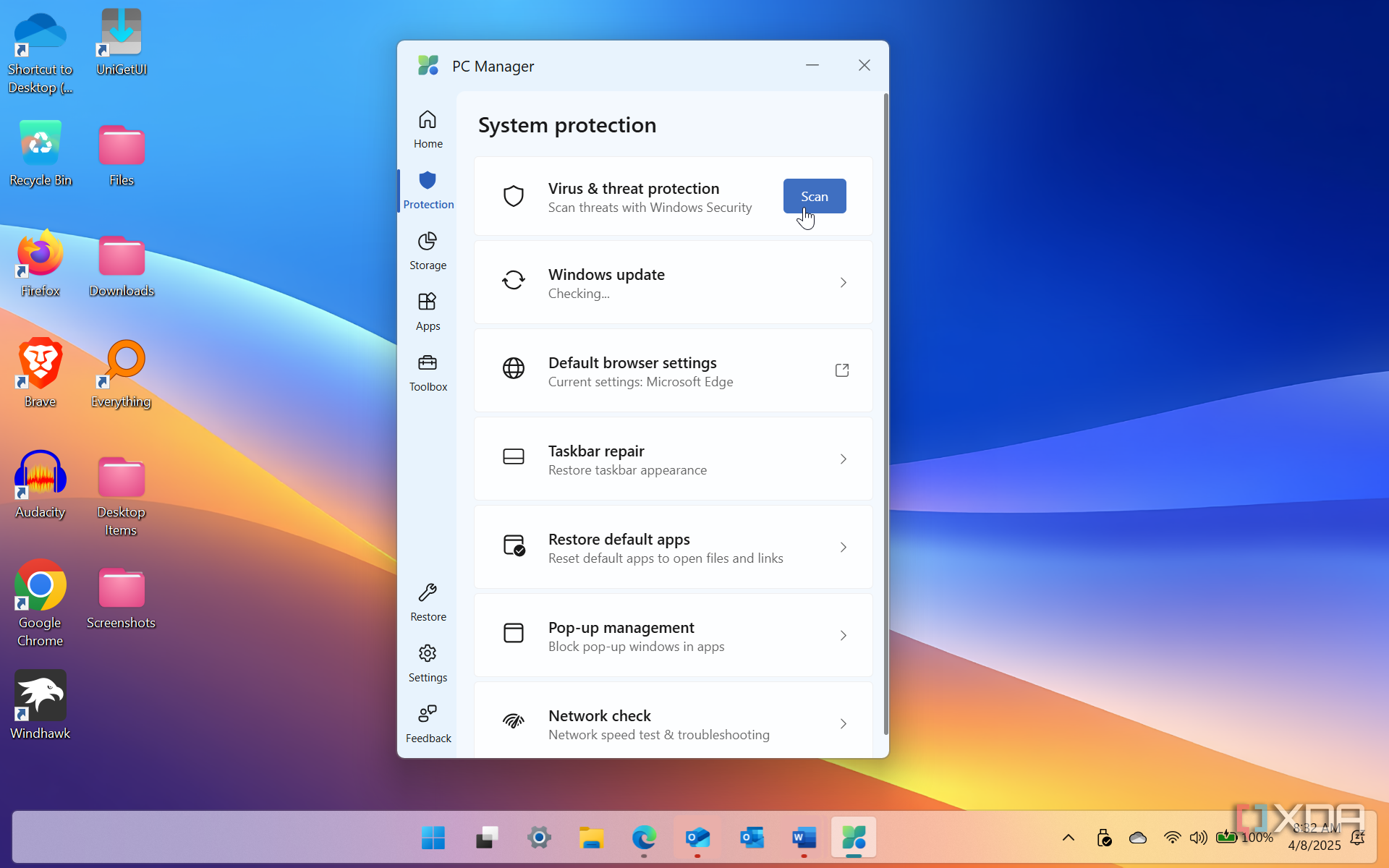
Task: Open the Storage section in sidebar
Action: click(x=428, y=250)
